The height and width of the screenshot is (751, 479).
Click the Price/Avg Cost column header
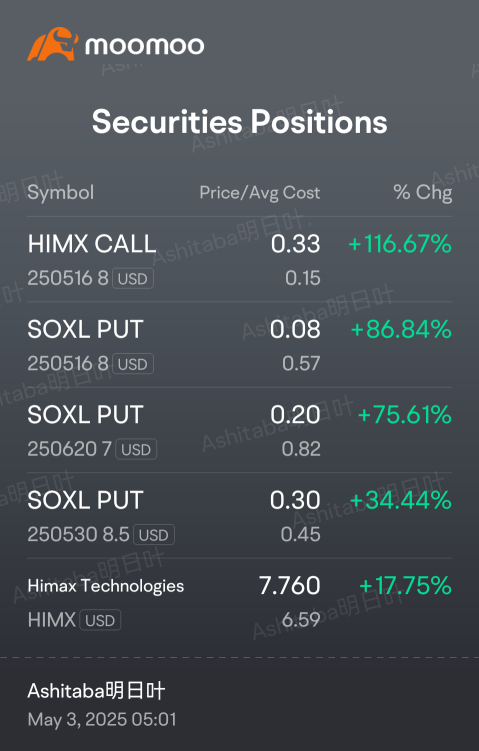pos(260,193)
